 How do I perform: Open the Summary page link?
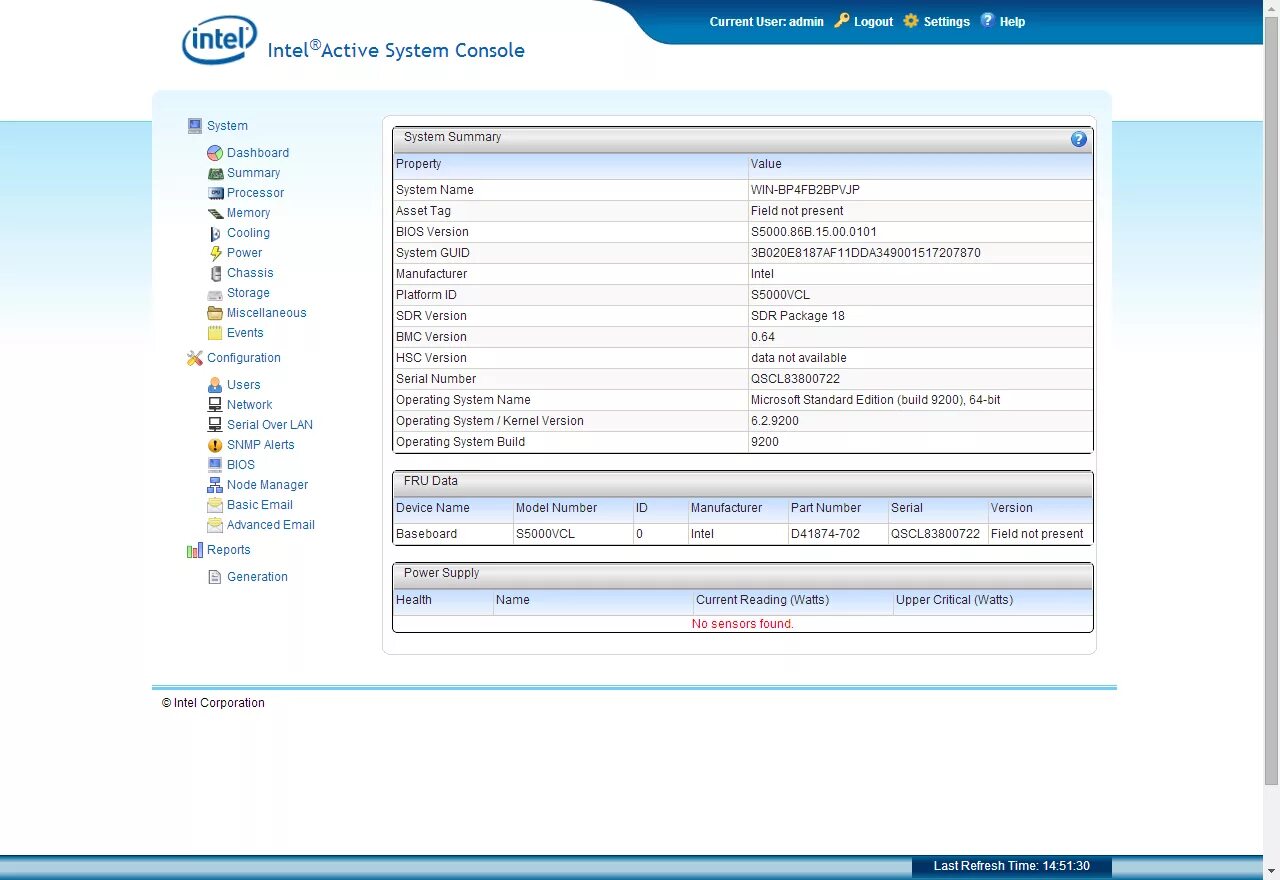[x=254, y=173]
